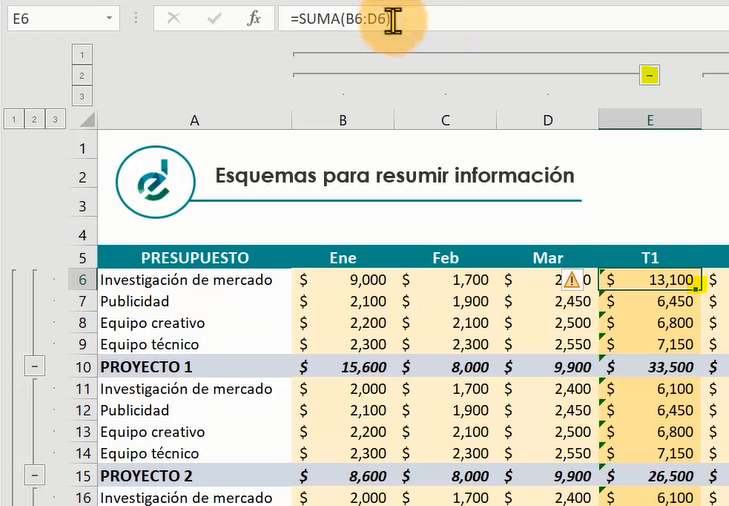This screenshot has height=506, width=729.
Task: Collapse the PROYECTO 1 row group
Action: 34,366
